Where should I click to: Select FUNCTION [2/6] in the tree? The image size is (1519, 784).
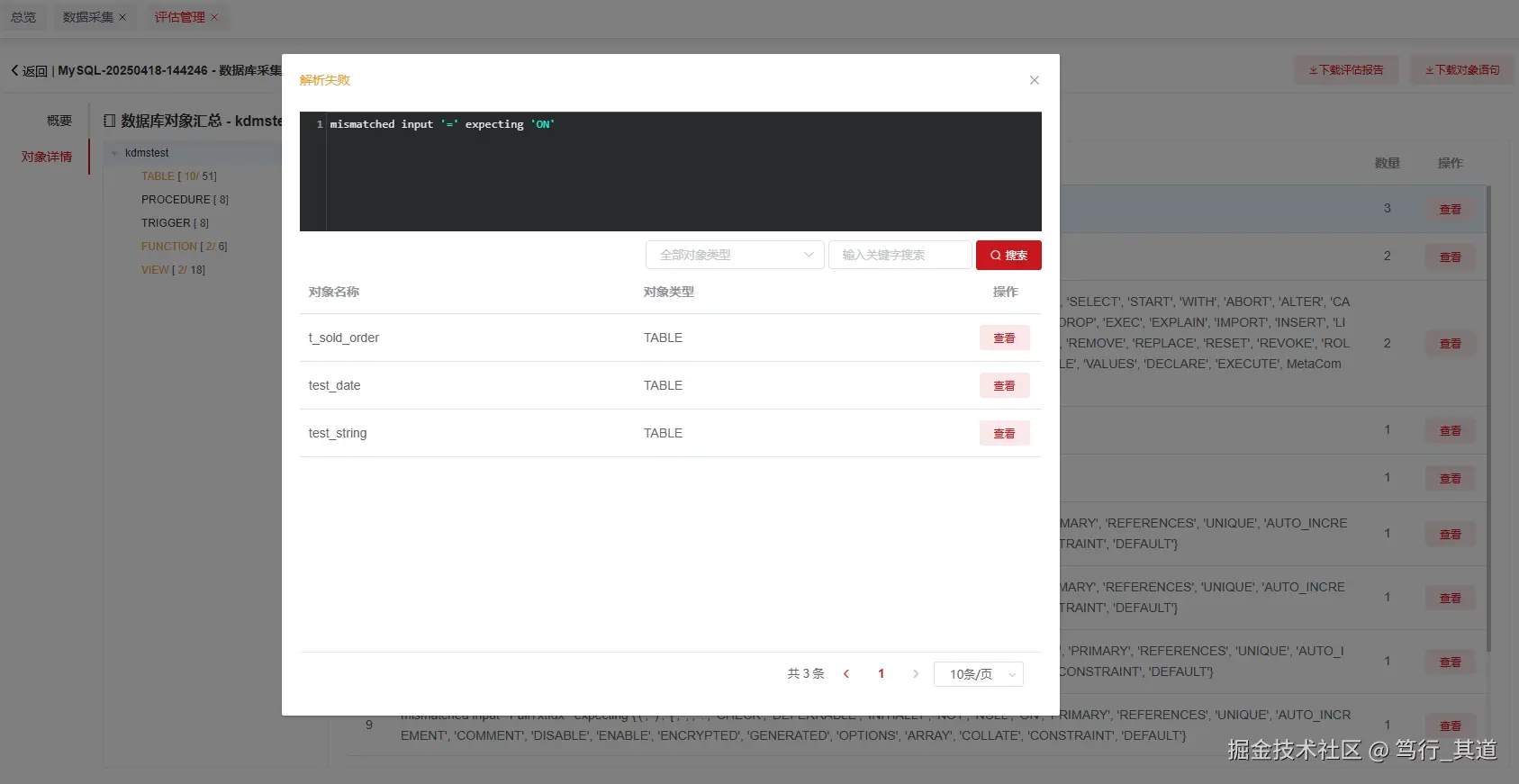pos(184,247)
